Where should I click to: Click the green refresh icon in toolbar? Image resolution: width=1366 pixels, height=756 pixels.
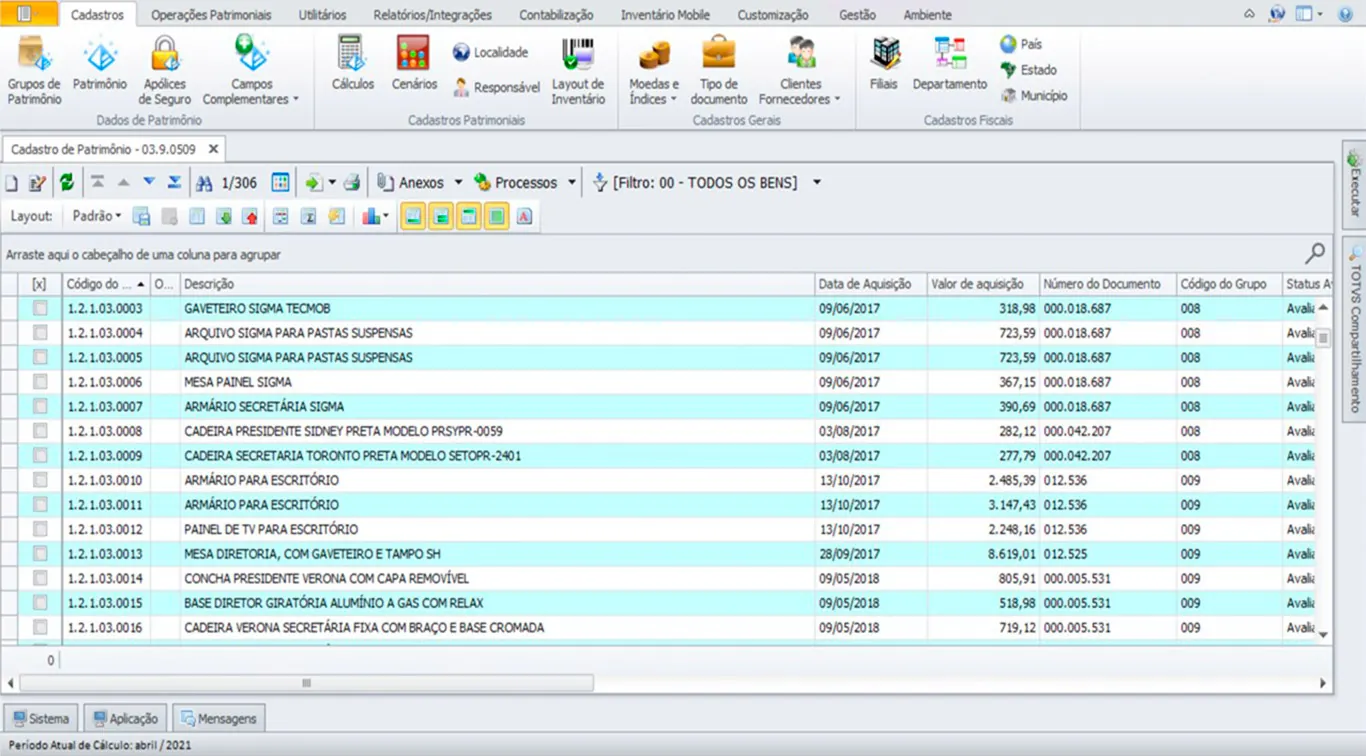66,183
